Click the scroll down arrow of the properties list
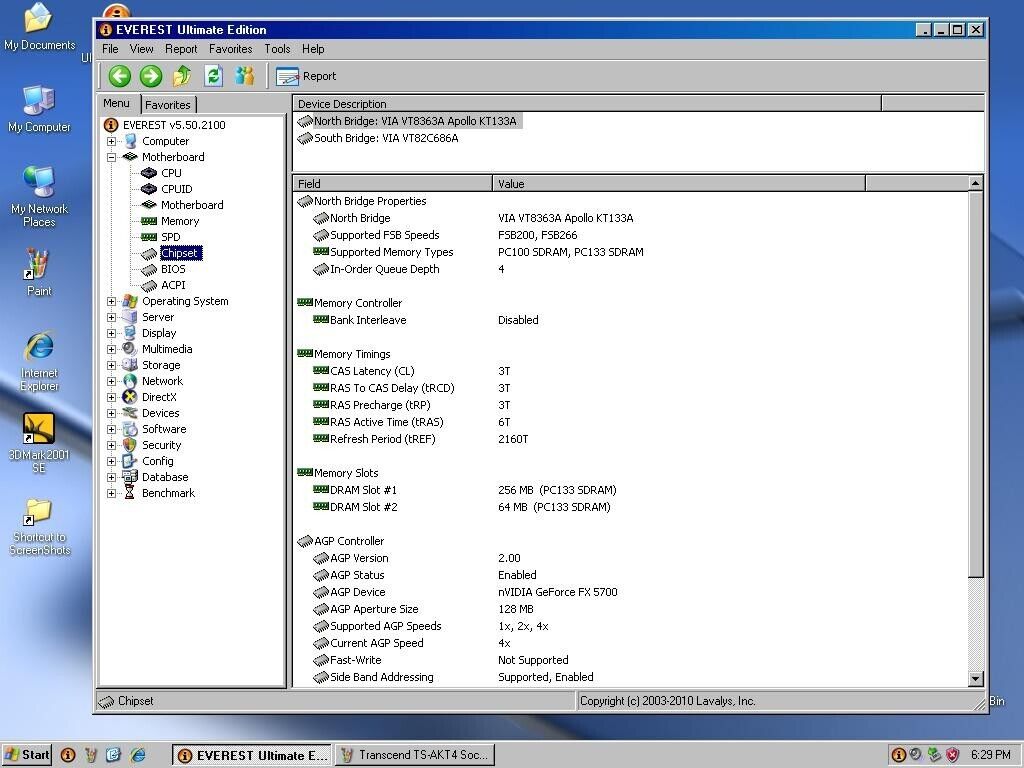 coord(975,679)
